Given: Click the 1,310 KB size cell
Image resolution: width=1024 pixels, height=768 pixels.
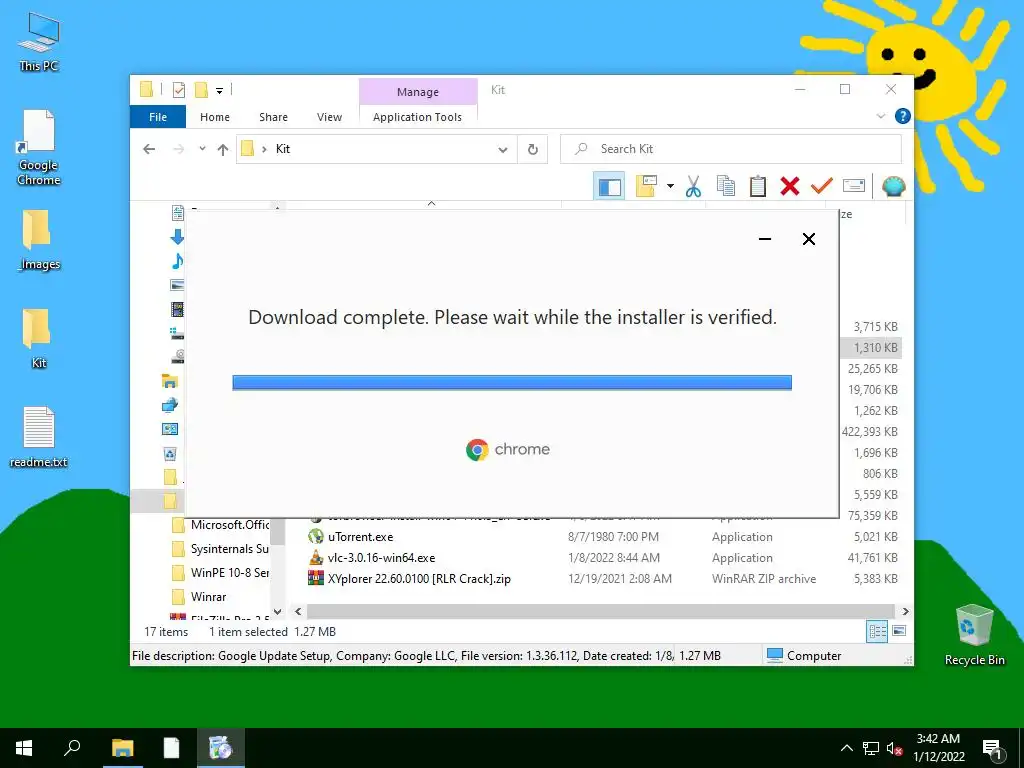Looking at the screenshot, I should click(875, 347).
